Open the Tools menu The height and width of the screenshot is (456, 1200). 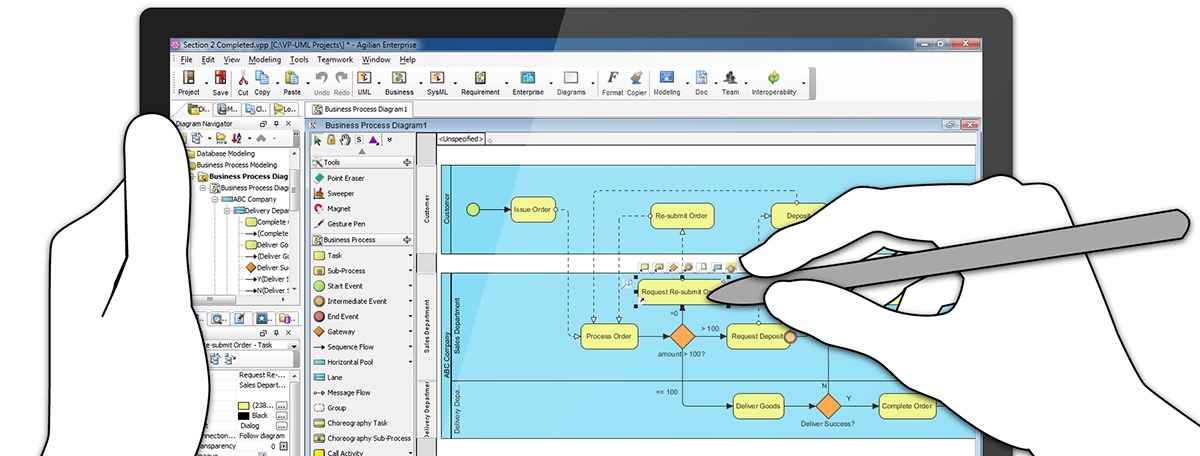tap(299, 60)
